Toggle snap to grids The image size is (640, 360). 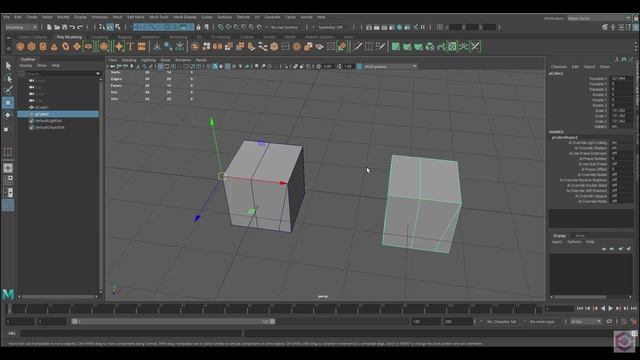tap(220, 27)
